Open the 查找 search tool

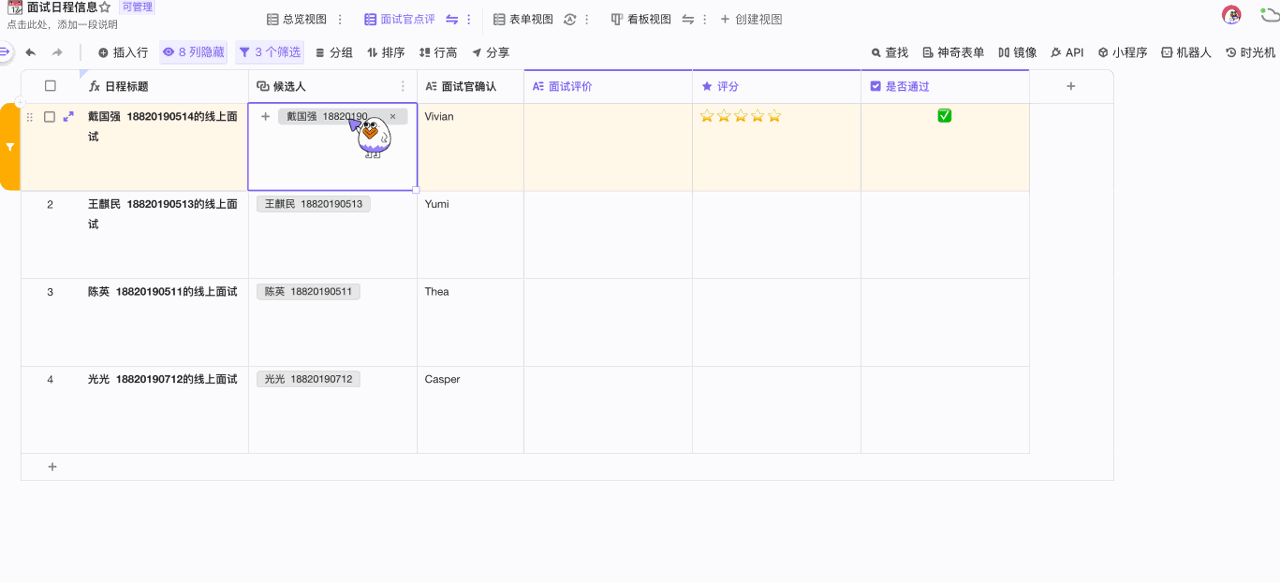click(889, 53)
